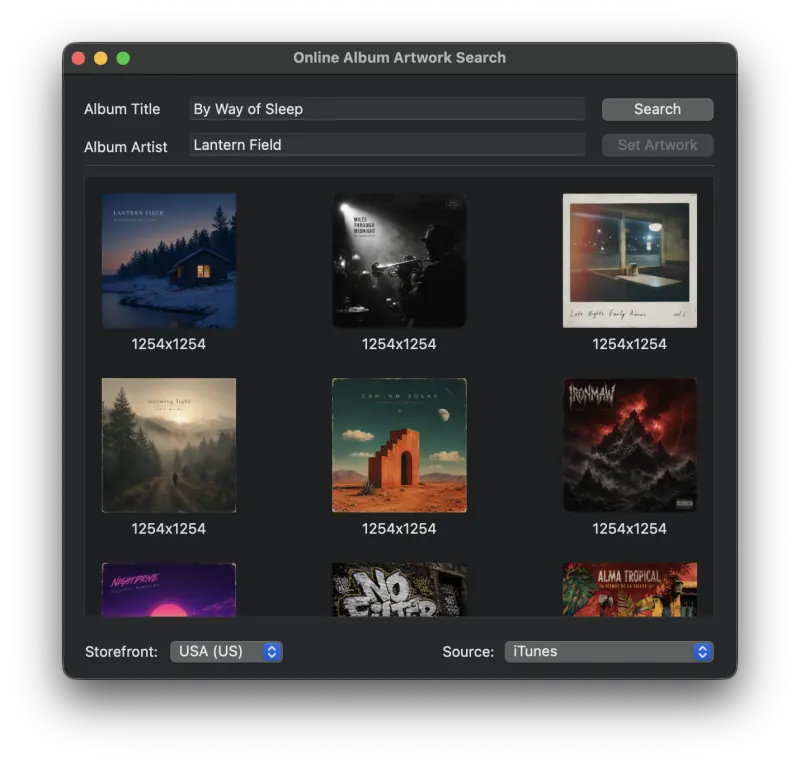
Task: Select the morning light foggy forest artwork
Action: (x=169, y=445)
